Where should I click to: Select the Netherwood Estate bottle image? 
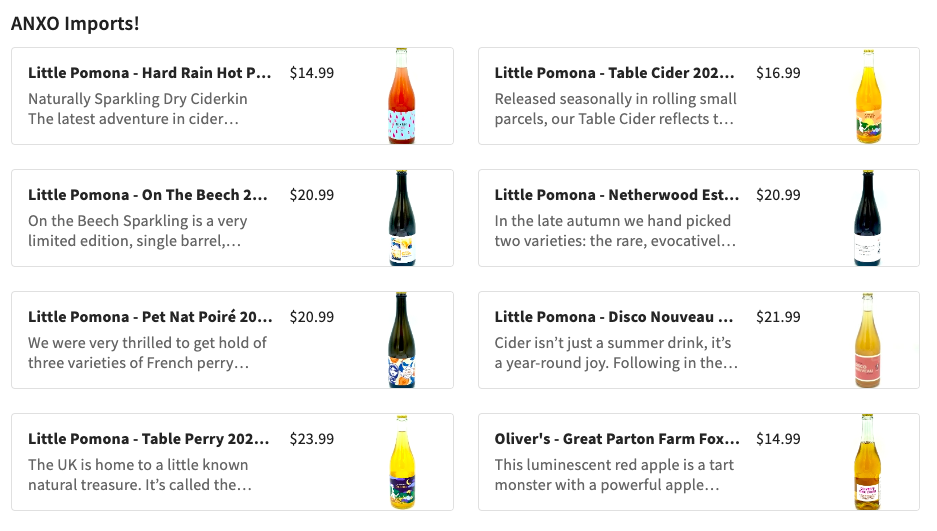pos(868,218)
